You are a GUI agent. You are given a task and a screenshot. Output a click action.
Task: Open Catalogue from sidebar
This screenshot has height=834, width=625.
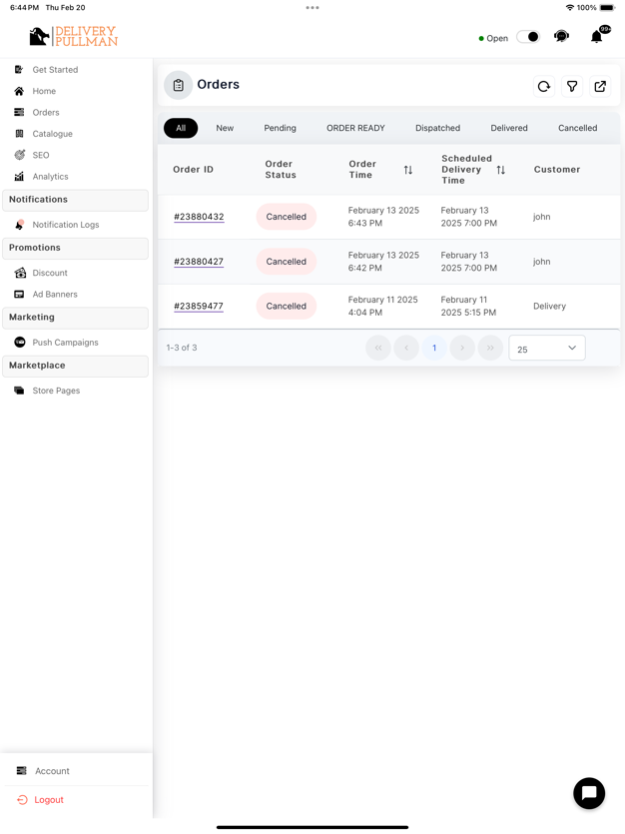(x=52, y=134)
